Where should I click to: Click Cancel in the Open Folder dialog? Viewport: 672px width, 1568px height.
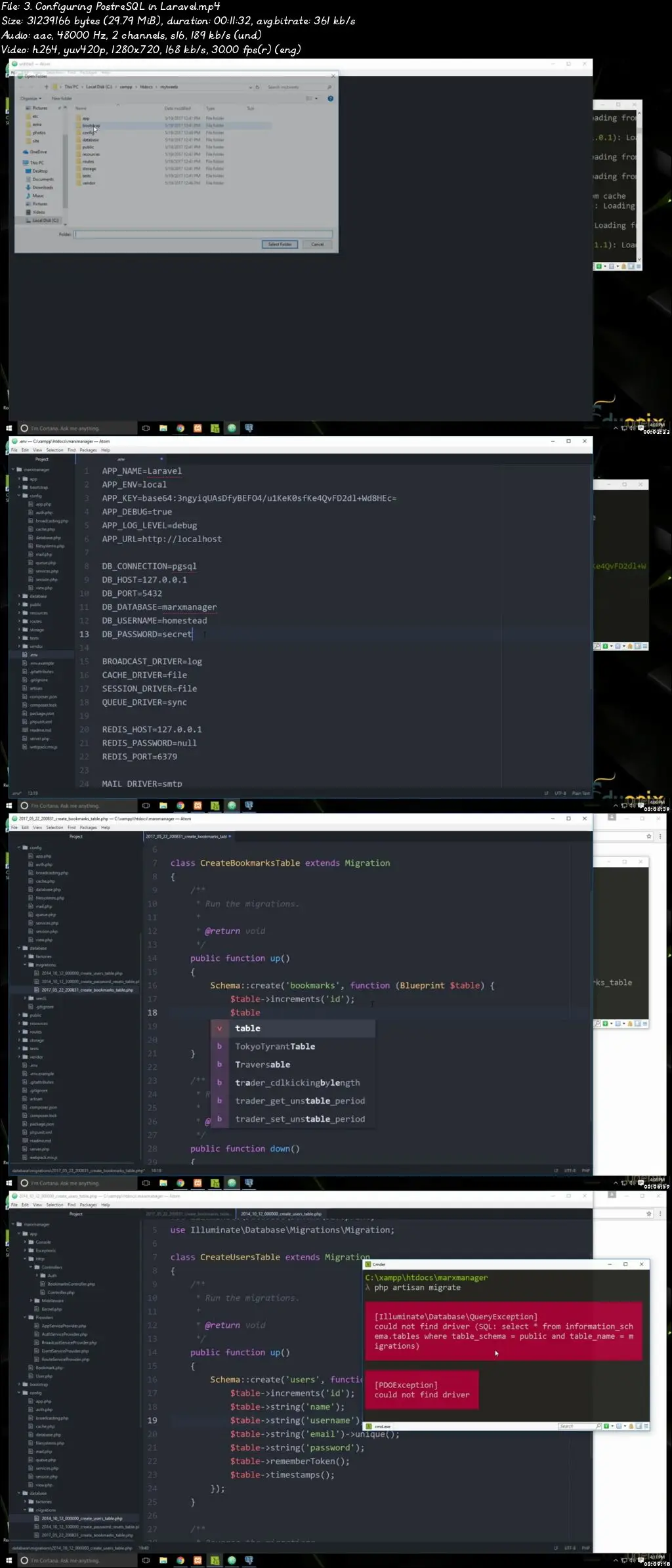pyautogui.click(x=318, y=244)
